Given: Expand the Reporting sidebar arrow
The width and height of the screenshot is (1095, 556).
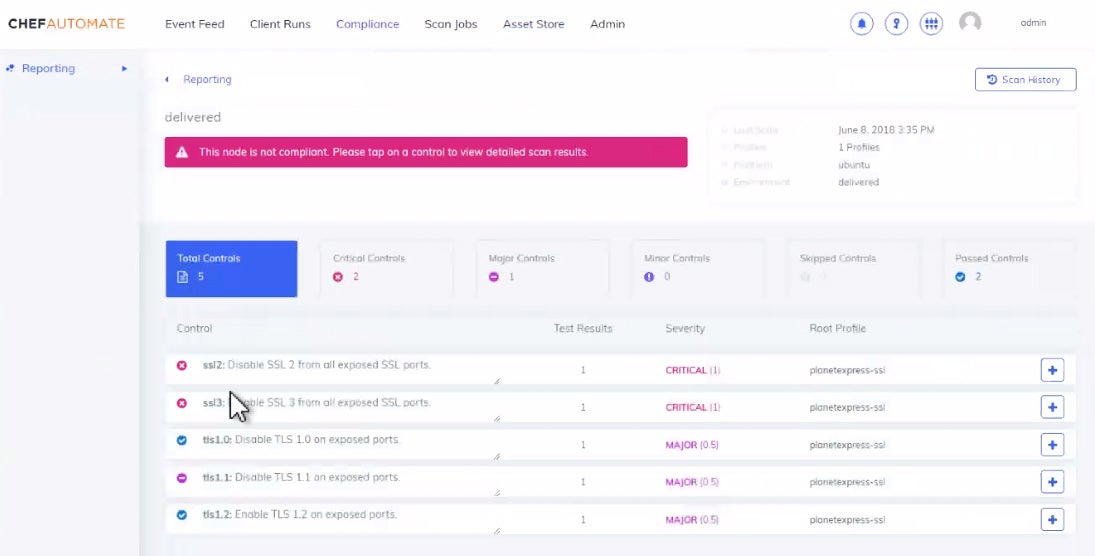Looking at the screenshot, I should click(124, 68).
